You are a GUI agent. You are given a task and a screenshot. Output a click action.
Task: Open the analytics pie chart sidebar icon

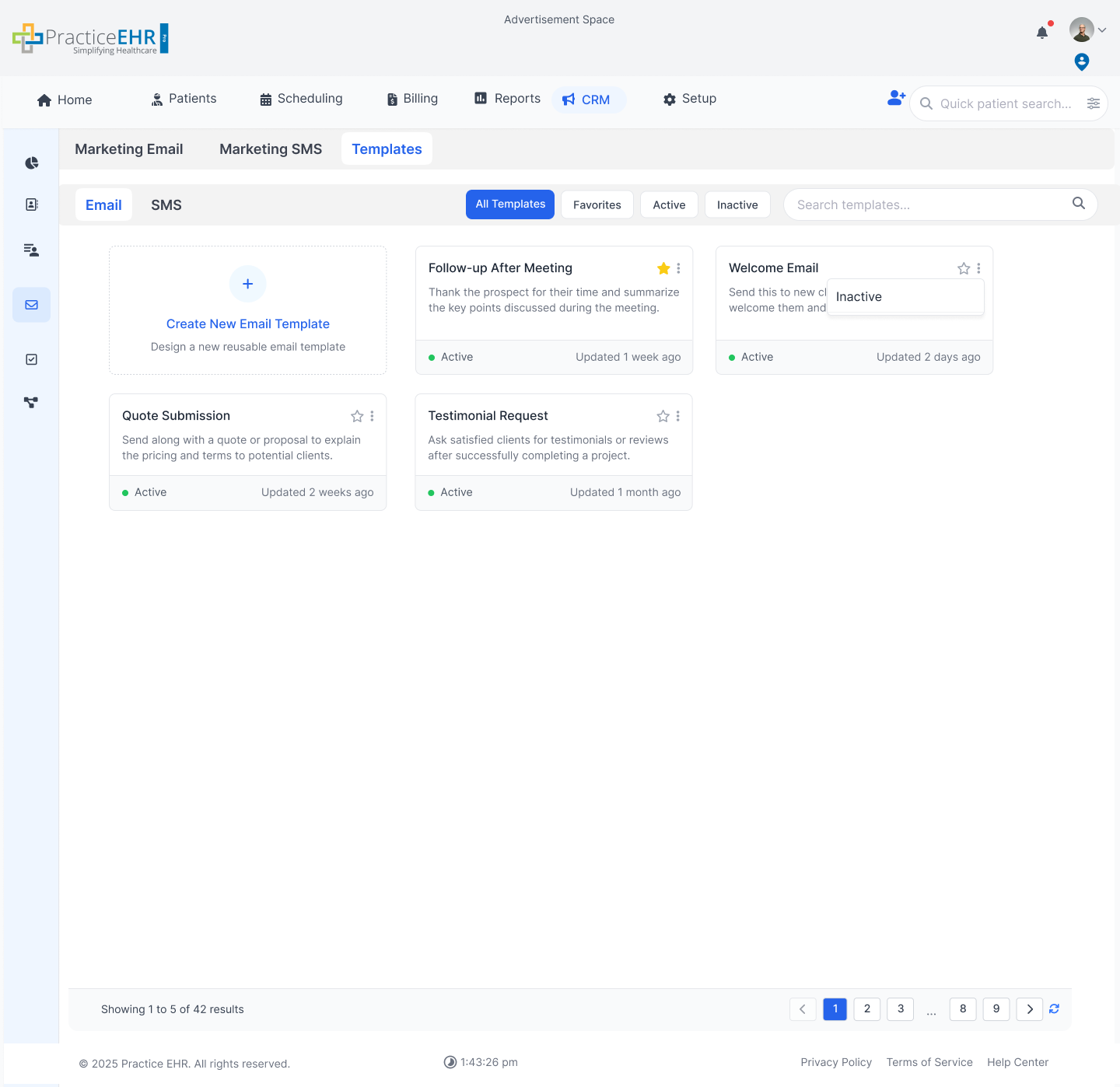point(31,163)
